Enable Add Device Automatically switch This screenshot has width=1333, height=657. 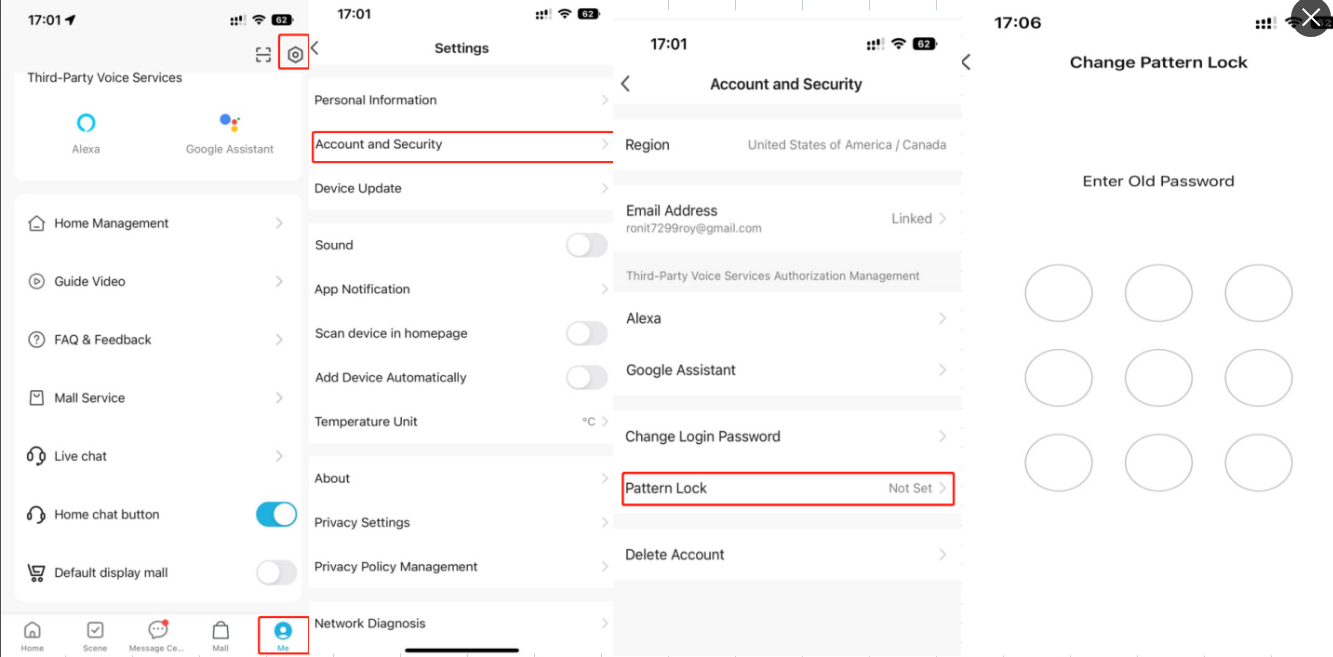pos(587,377)
